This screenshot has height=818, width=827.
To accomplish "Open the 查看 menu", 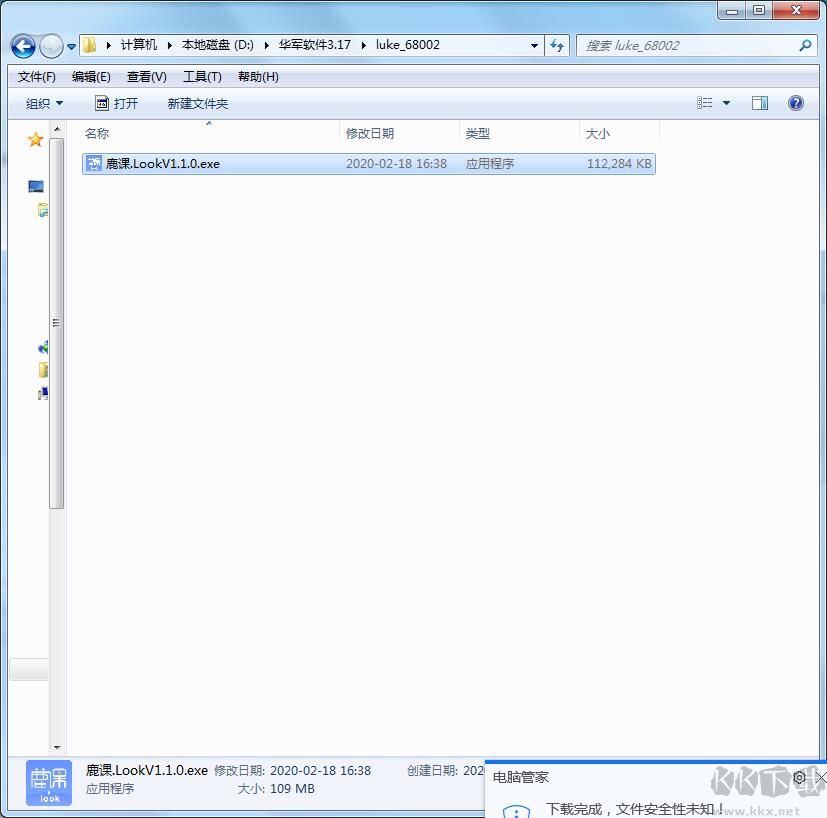I will click(x=144, y=76).
